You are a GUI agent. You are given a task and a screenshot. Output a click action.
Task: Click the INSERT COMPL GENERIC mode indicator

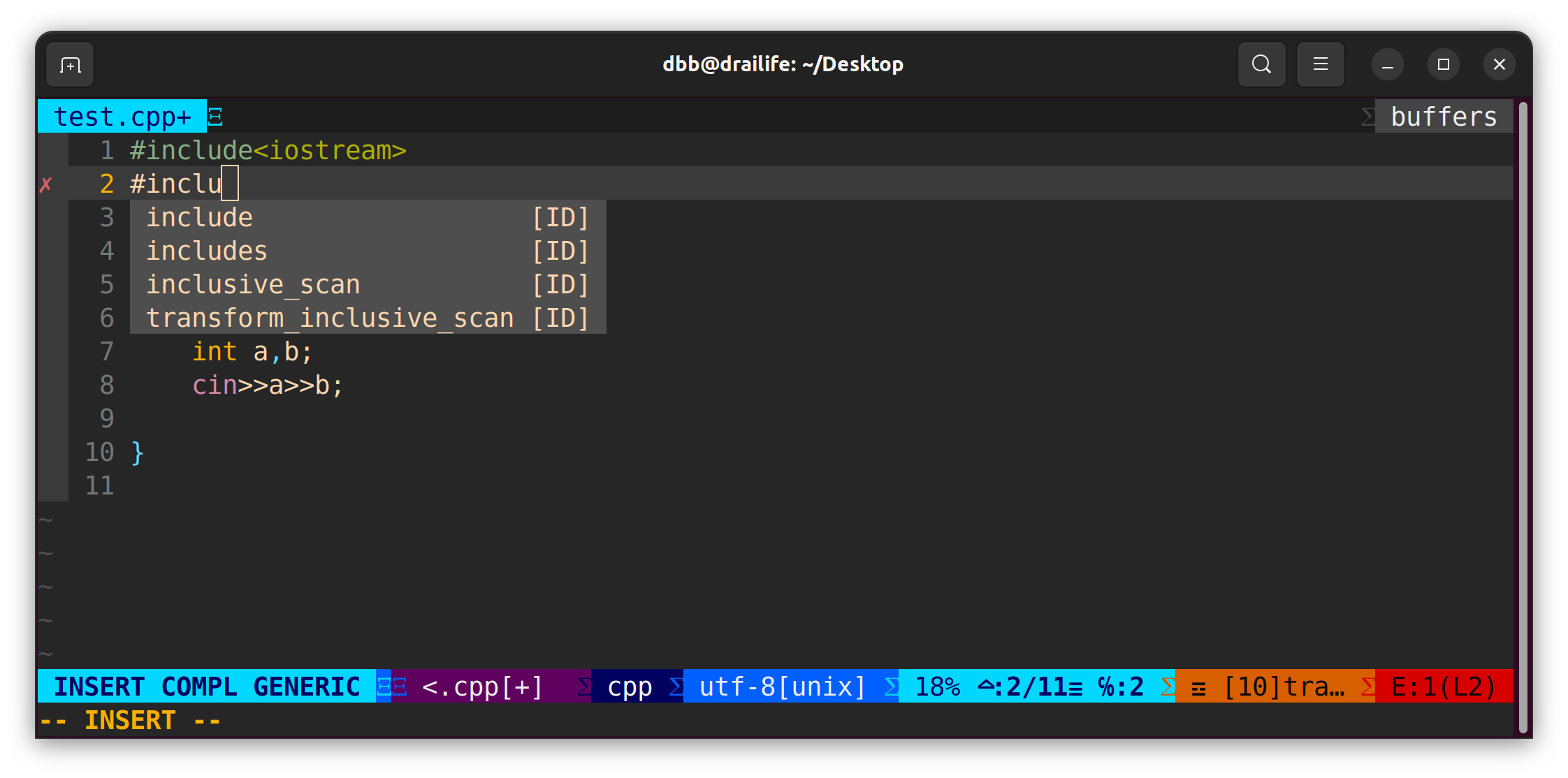(x=207, y=687)
